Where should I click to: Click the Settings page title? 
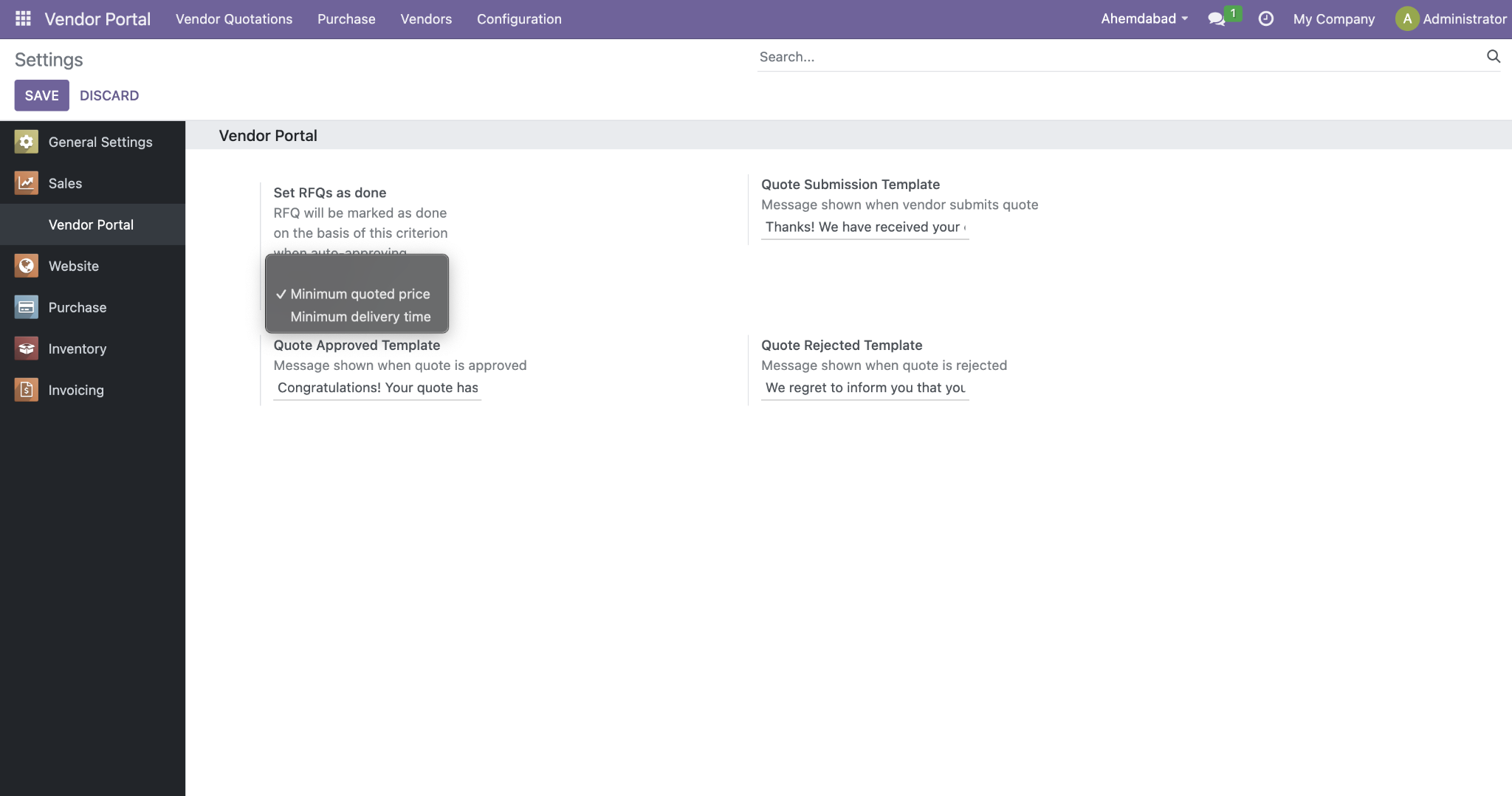(49, 60)
